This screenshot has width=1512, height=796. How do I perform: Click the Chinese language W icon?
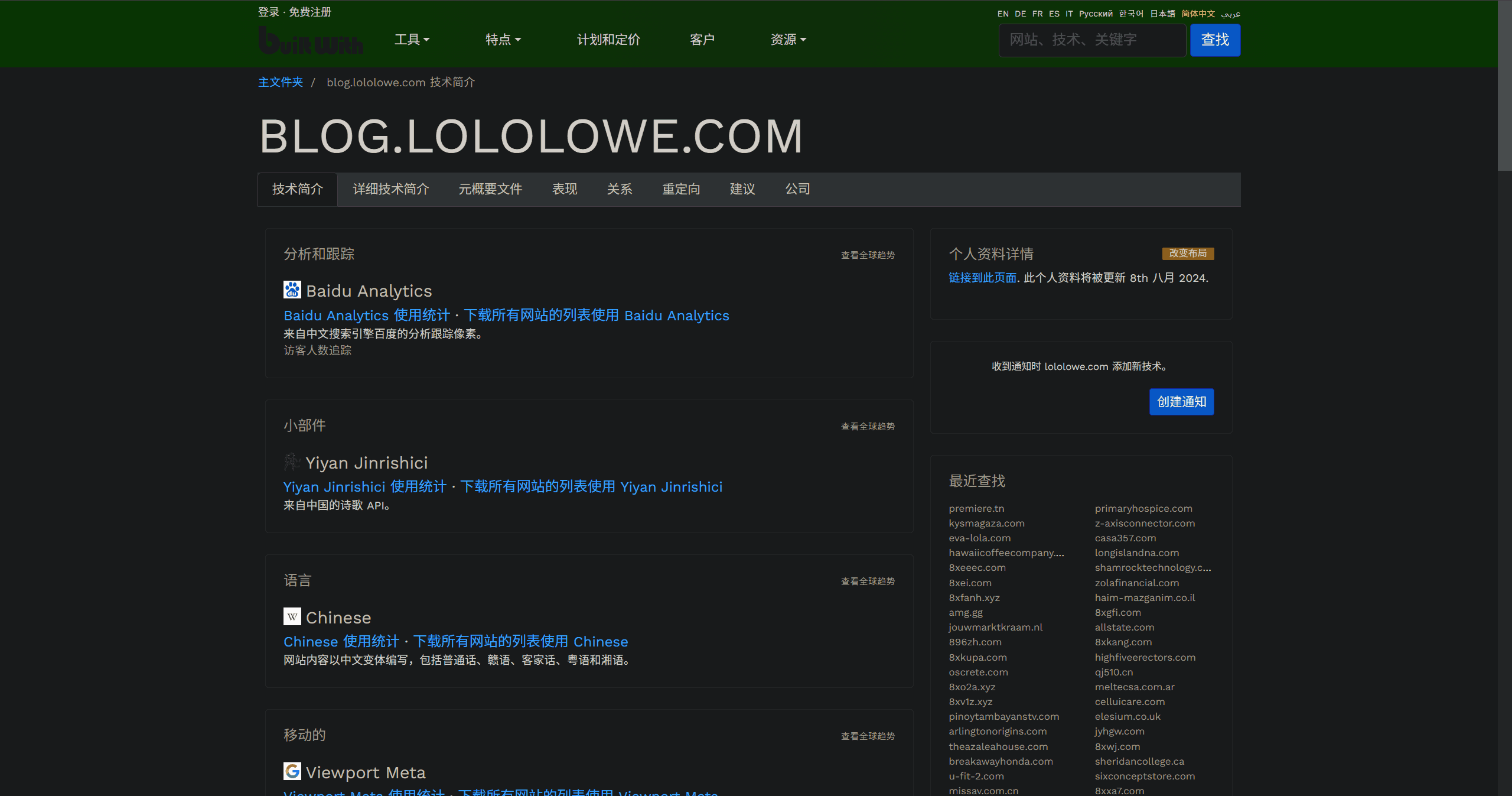click(292, 616)
